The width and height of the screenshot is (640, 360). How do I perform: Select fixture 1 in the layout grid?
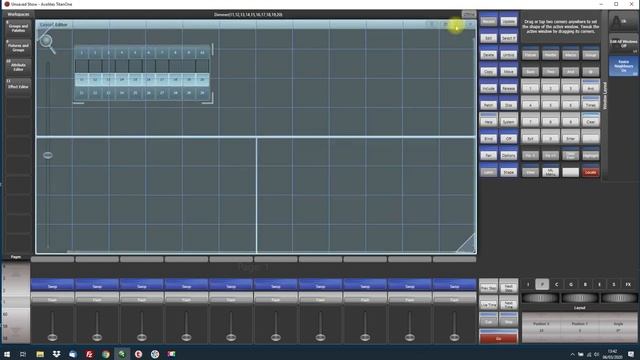coord(82,53)
